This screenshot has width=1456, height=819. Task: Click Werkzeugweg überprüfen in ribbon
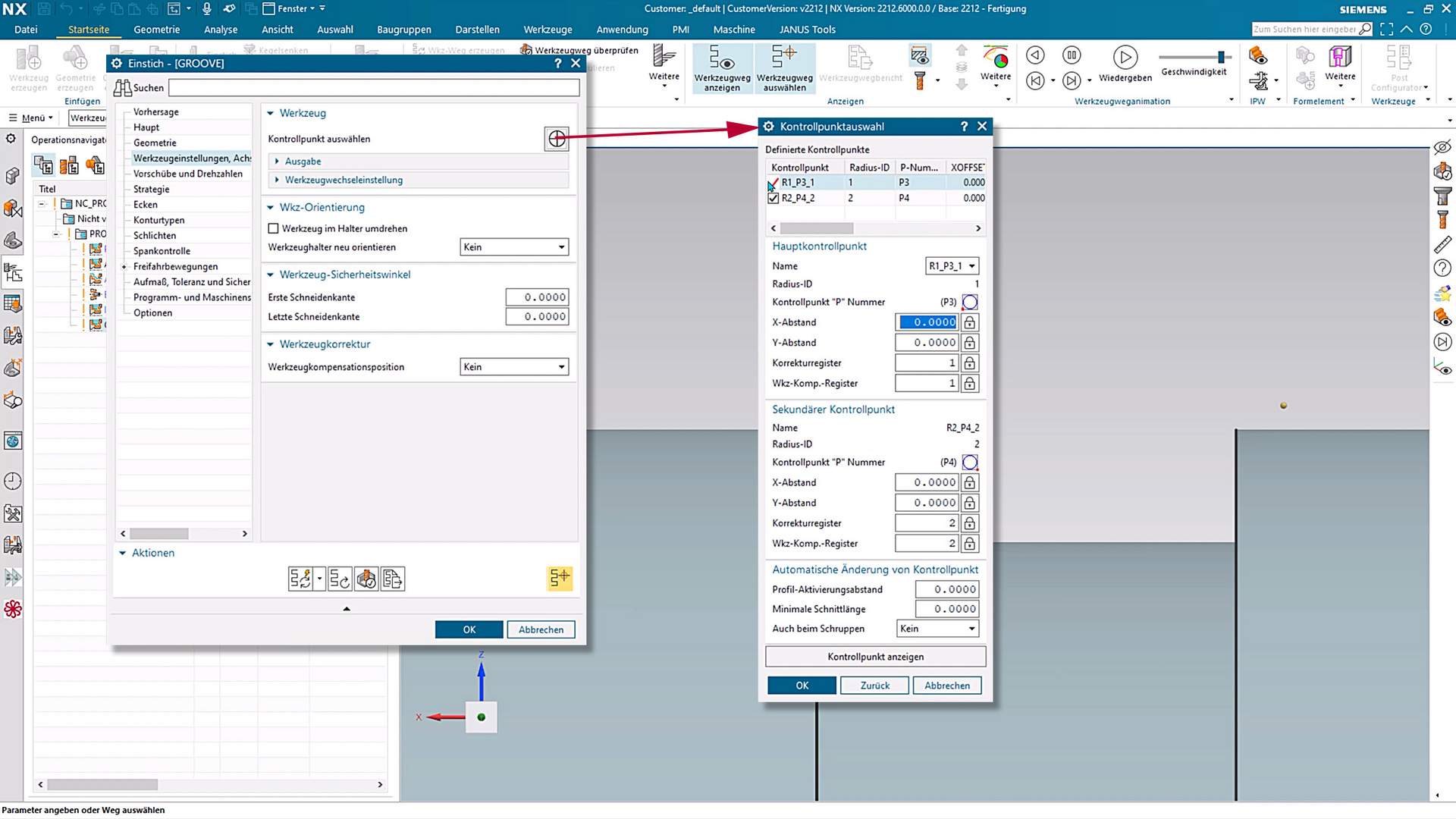pos(579,50)
